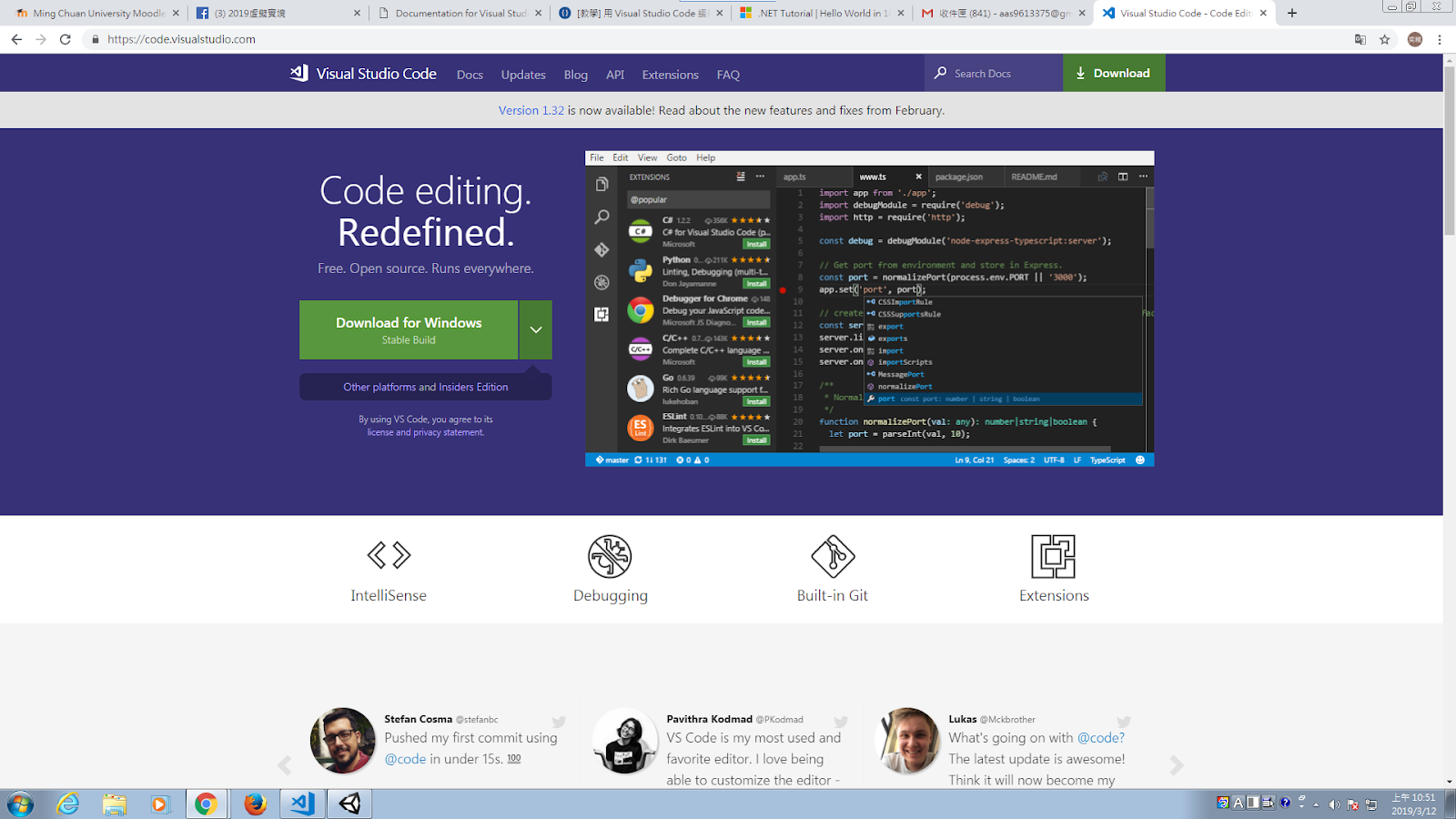Open Visual Studio Code from the taskbar
Image resolution: width=1456 pixels, height=819 pixels.
pyautogui.click(x=302, y=804)
